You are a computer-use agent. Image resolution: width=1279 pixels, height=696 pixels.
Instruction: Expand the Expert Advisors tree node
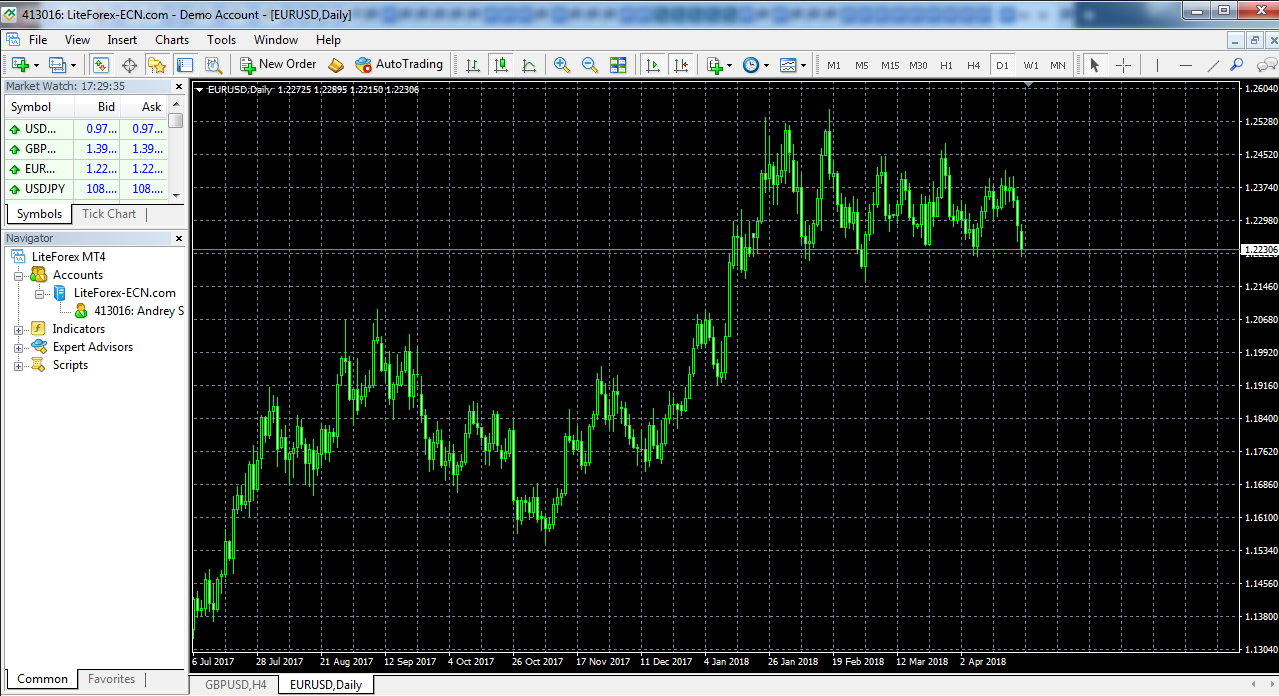[x=18, y=347]
